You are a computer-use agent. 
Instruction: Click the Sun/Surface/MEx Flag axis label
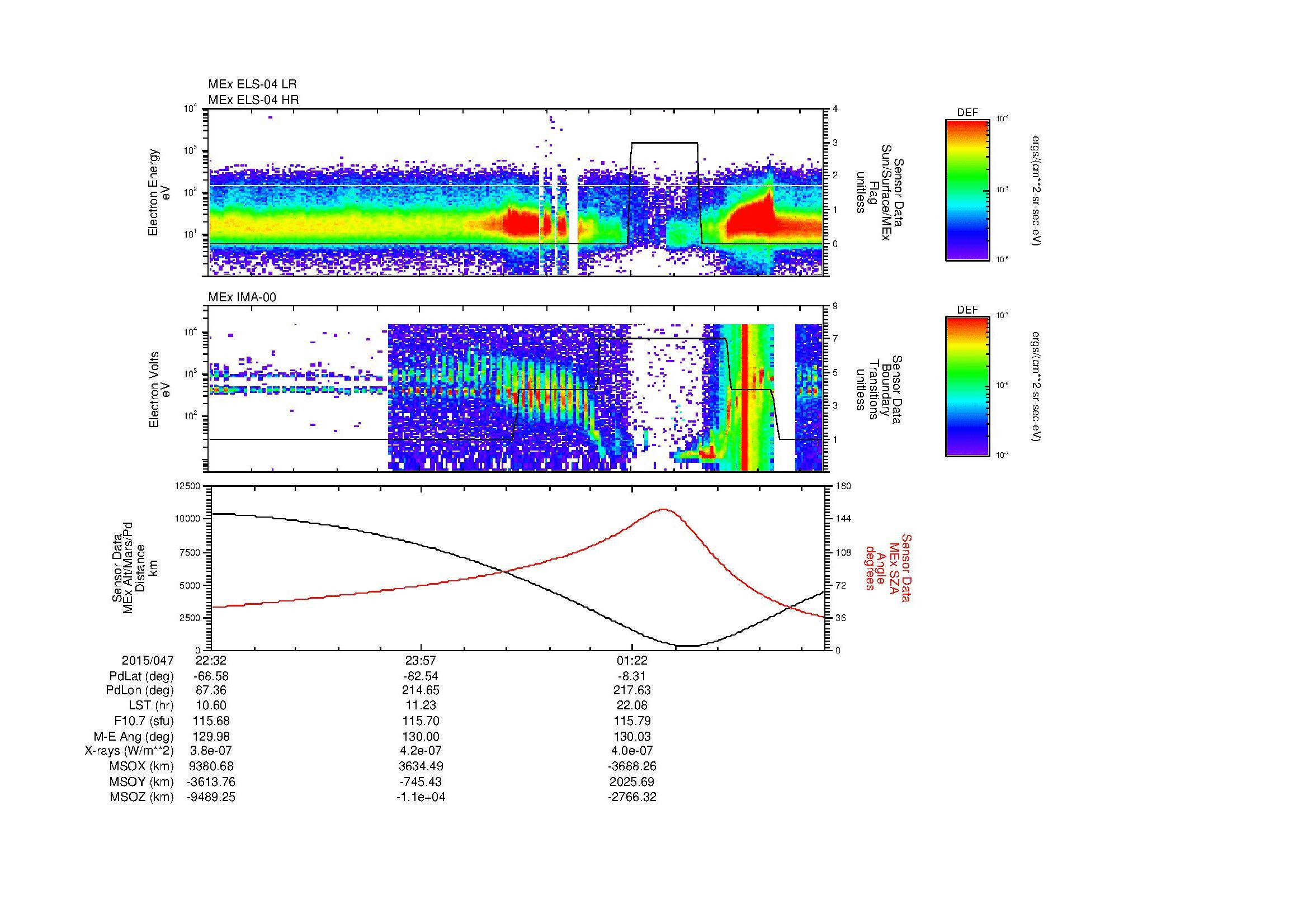(x=880, y=192)
